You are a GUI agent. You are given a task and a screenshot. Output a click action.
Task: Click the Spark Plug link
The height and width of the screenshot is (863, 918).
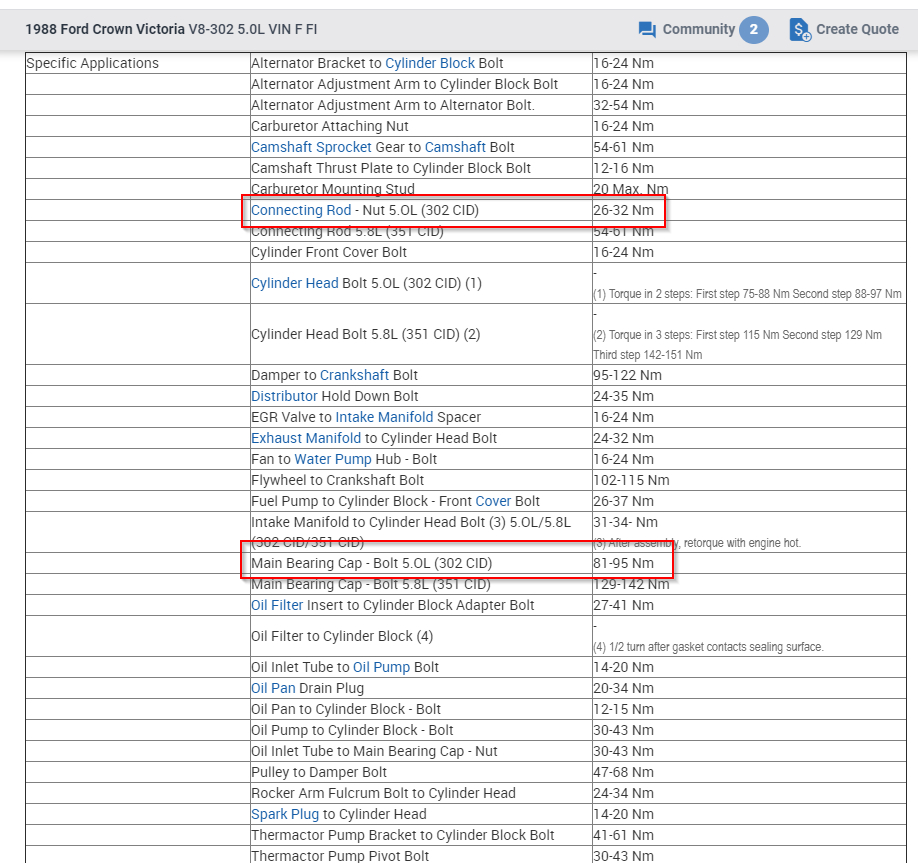click(x=285, y=814)
